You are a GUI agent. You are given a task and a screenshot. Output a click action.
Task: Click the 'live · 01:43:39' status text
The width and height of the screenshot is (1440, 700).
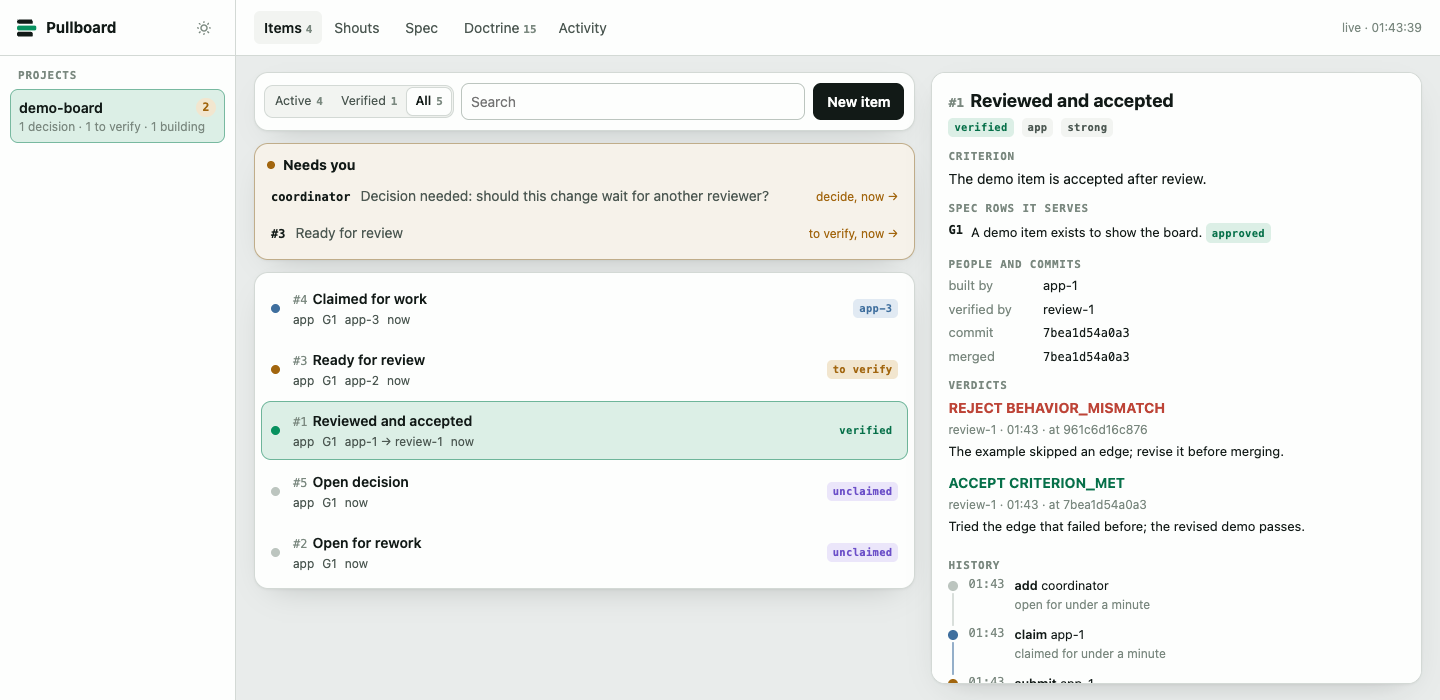tap(1382, 28)
